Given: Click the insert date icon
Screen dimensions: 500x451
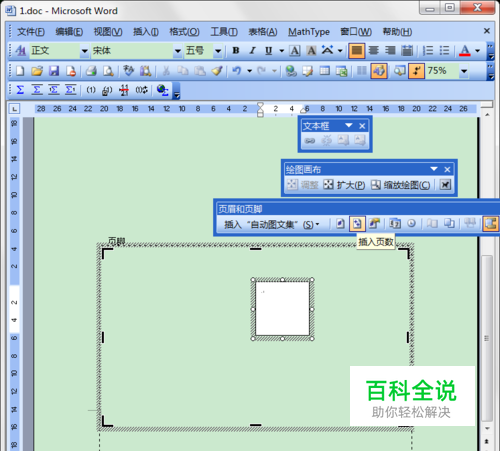Looking at the screenshot, I should coord(395,224).
